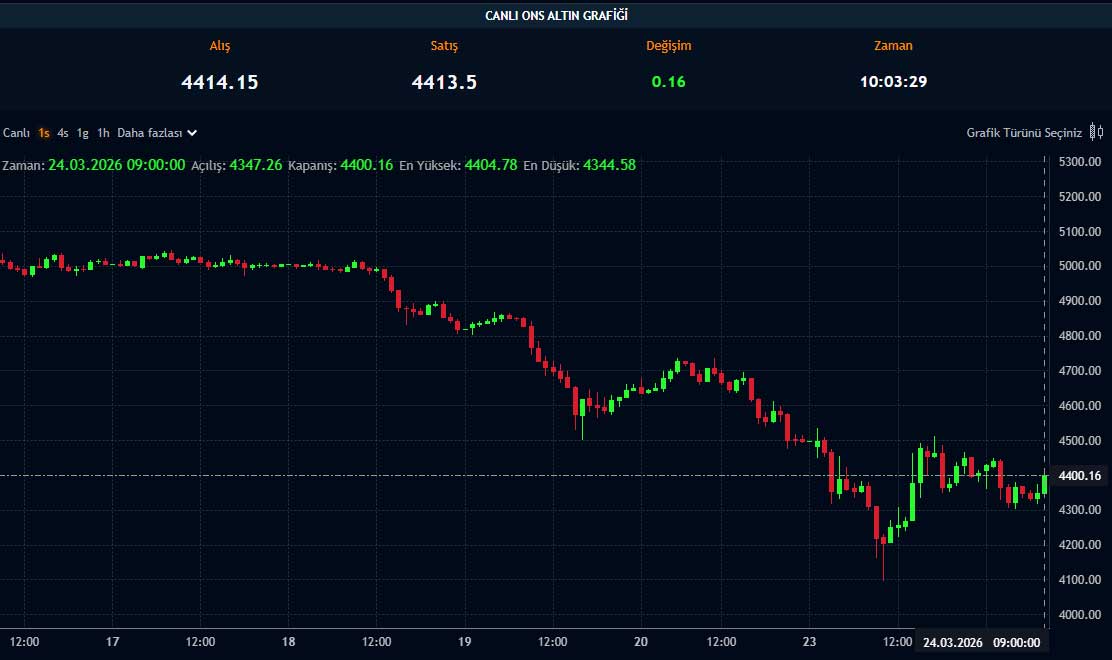
Task: Click the green Değişim value 0.16
Action: pyautogui.click(x=668, y=82)
